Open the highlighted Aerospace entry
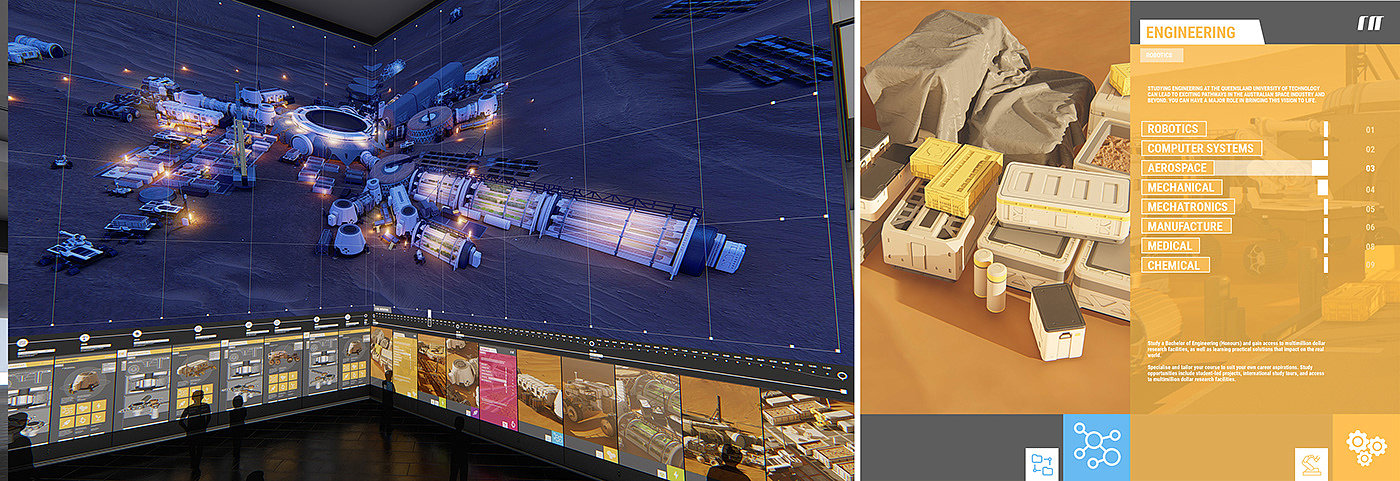This screenshot has width=1400, height=481. tap(1177, 168)
